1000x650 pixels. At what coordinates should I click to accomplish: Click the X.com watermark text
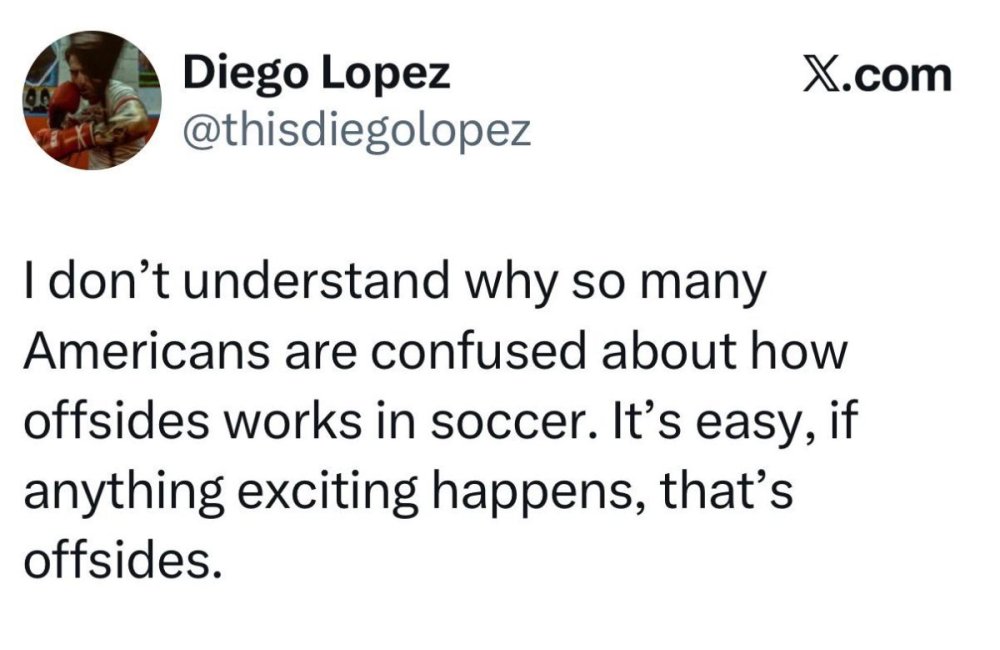tap(877, 76)
